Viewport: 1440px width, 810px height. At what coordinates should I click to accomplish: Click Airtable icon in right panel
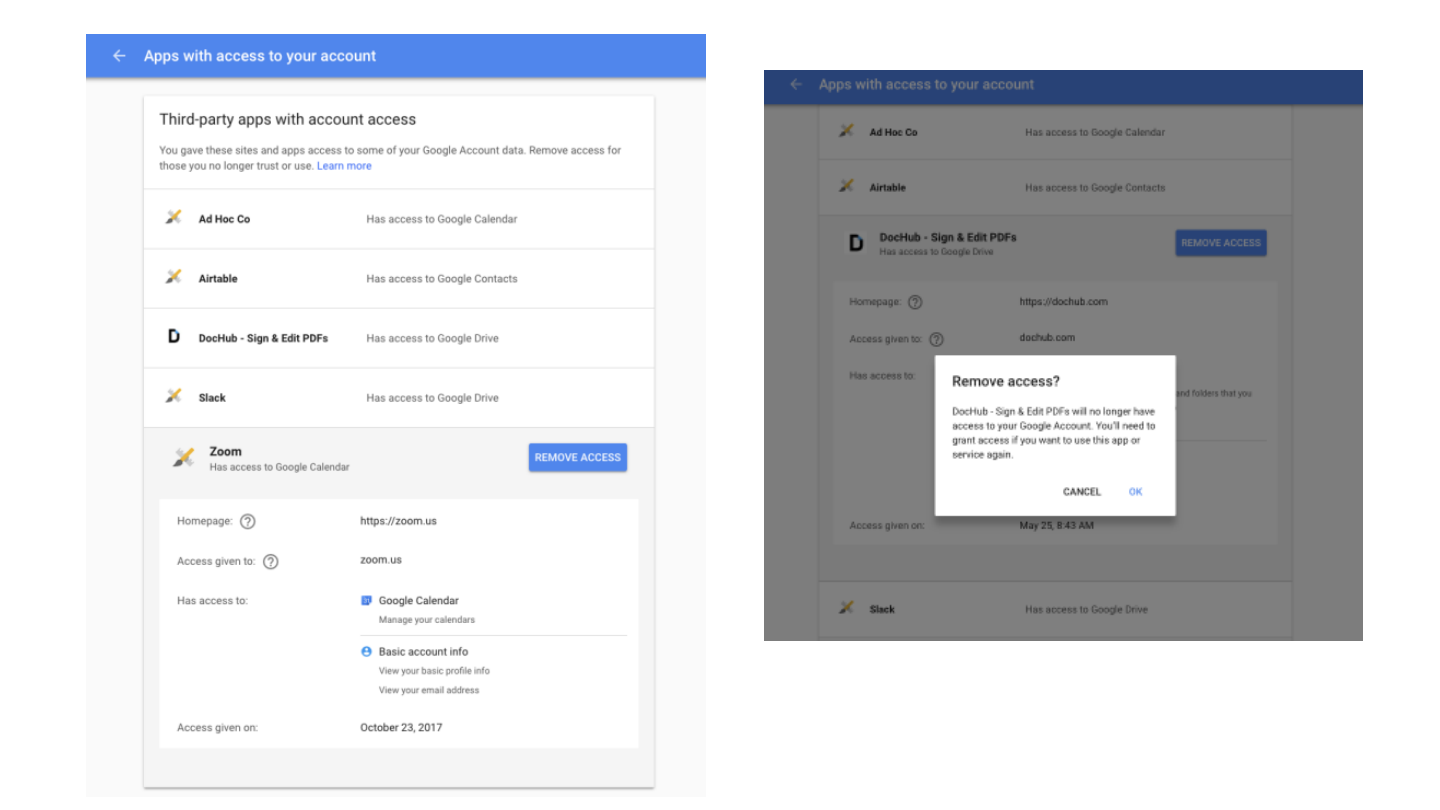(x=847, y=186)
